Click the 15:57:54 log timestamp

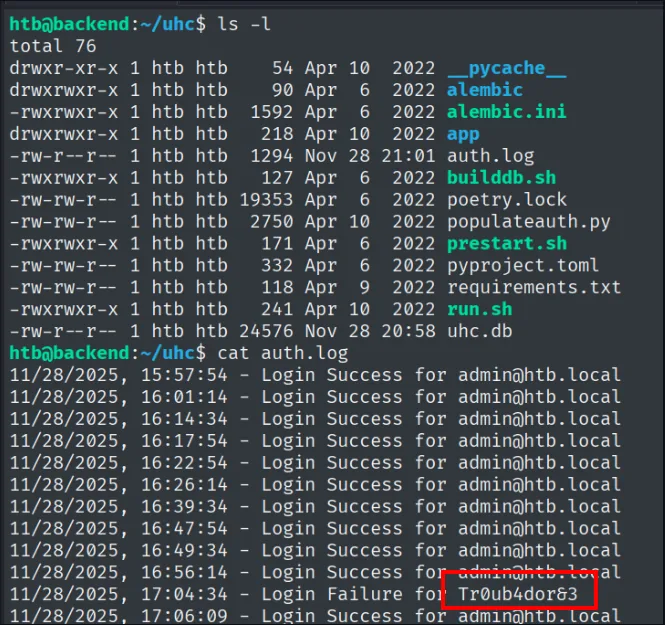pyautogui.click(x=184, y=375)
